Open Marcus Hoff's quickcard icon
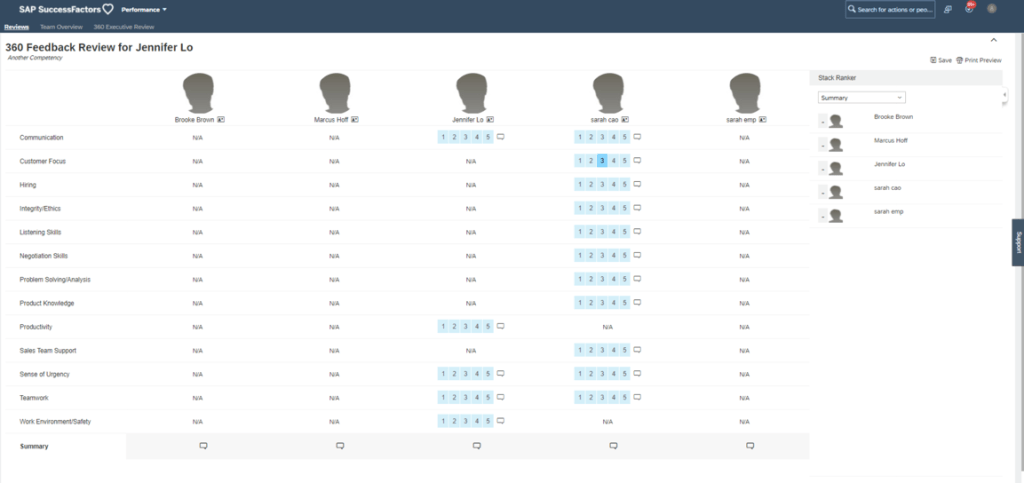 pyautogui.click(x=355, y=119)
